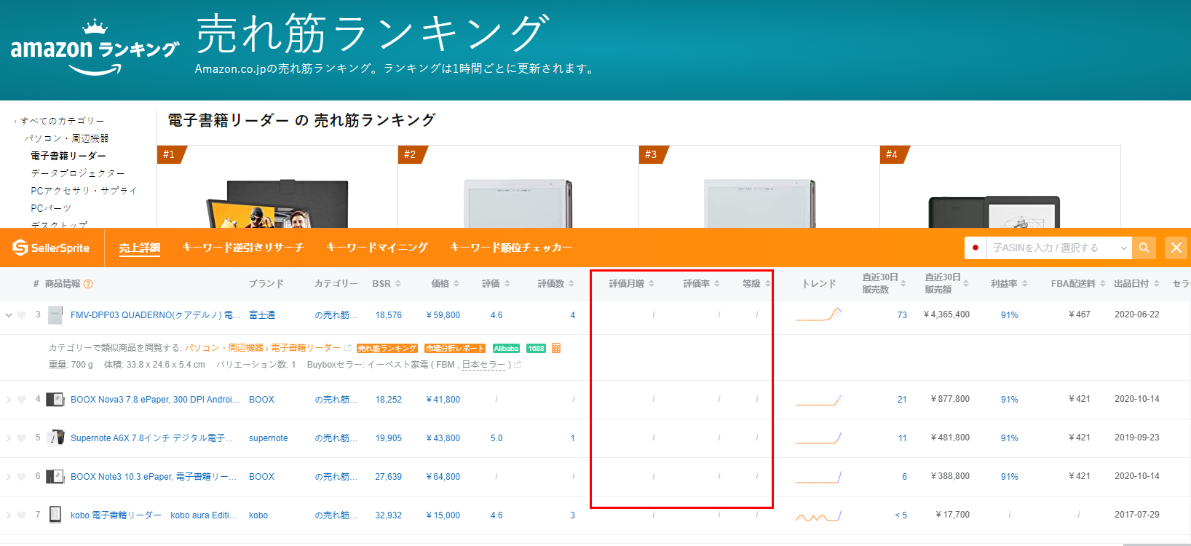Click BOOX Note3 product thumbnail
This screenshot has height=546, width=1191.
[x=54, y=477]
